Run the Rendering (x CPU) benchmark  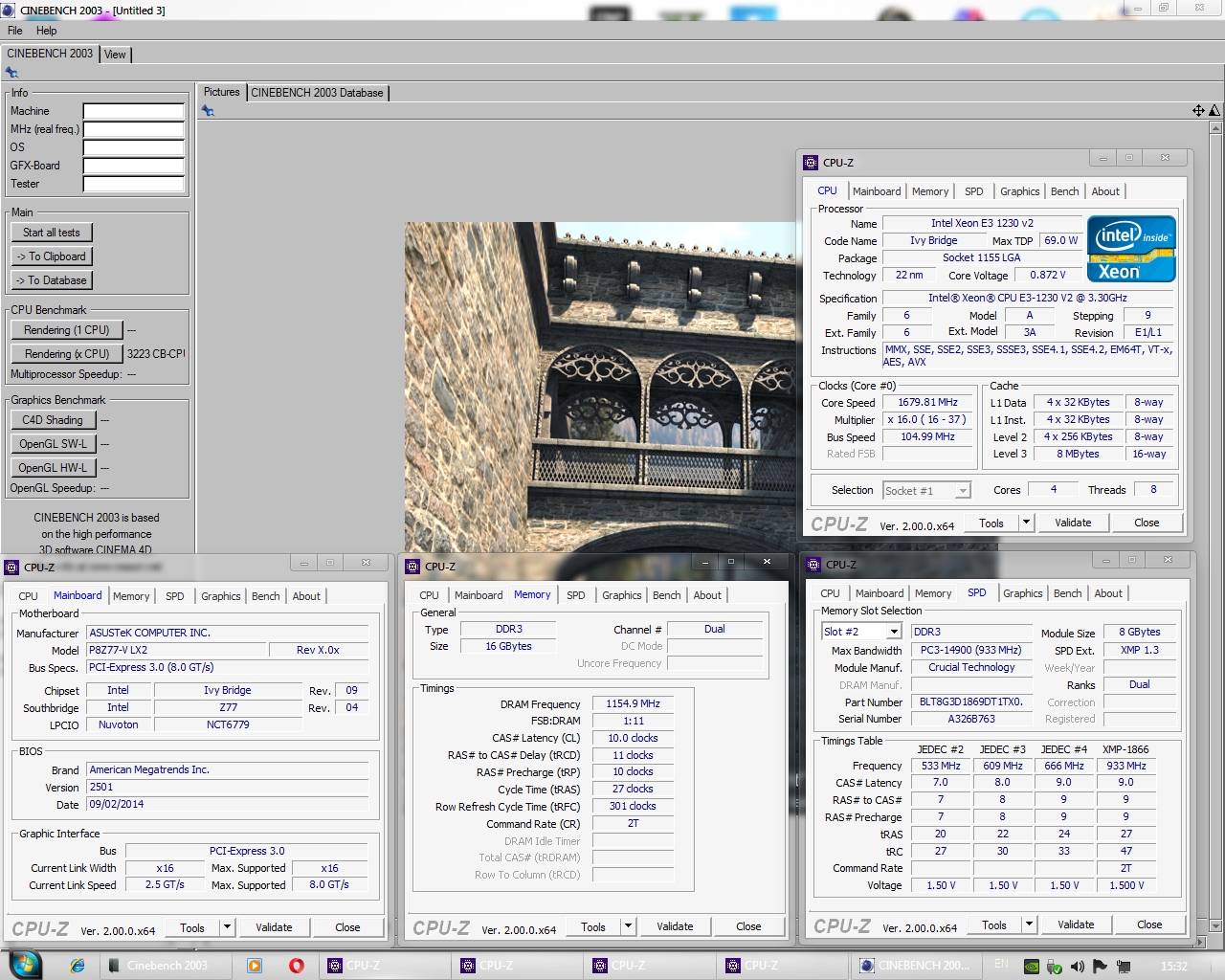pos(67,354)
